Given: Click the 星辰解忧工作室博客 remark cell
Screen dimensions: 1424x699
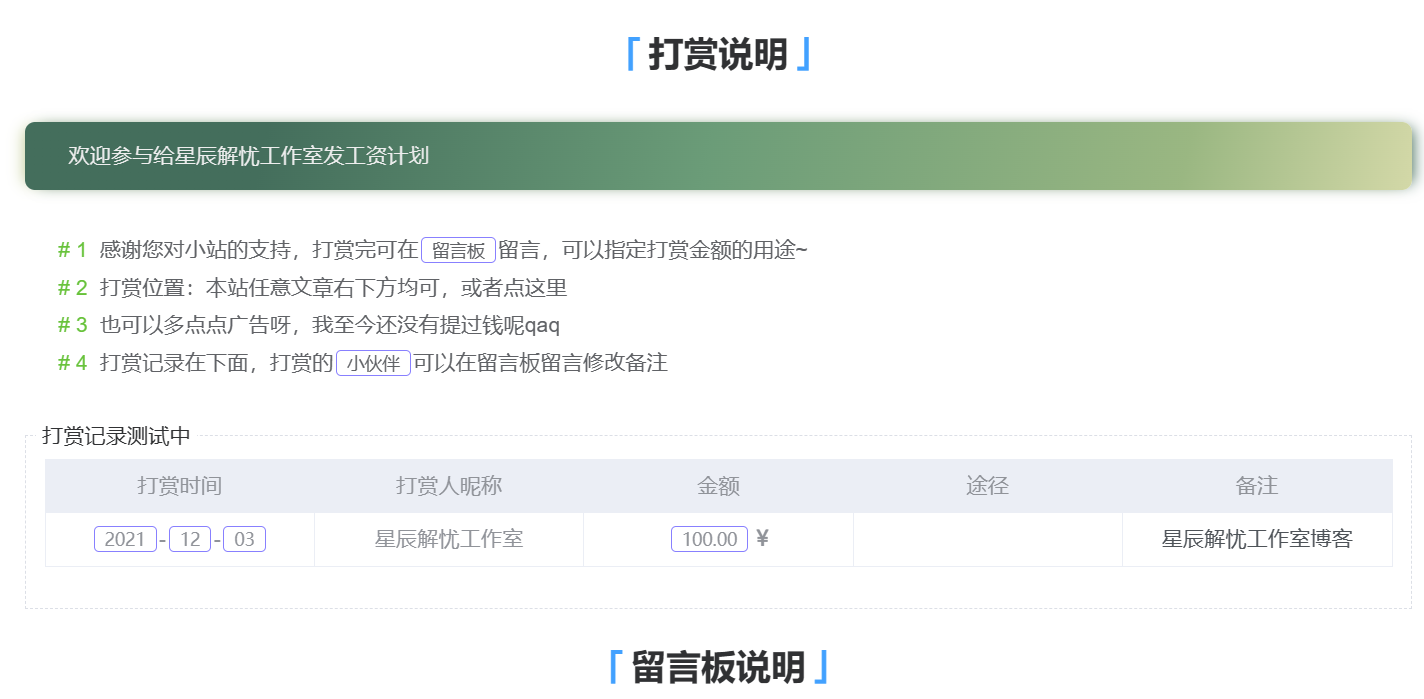Looking at the screenshot, I should (1257, 538).
